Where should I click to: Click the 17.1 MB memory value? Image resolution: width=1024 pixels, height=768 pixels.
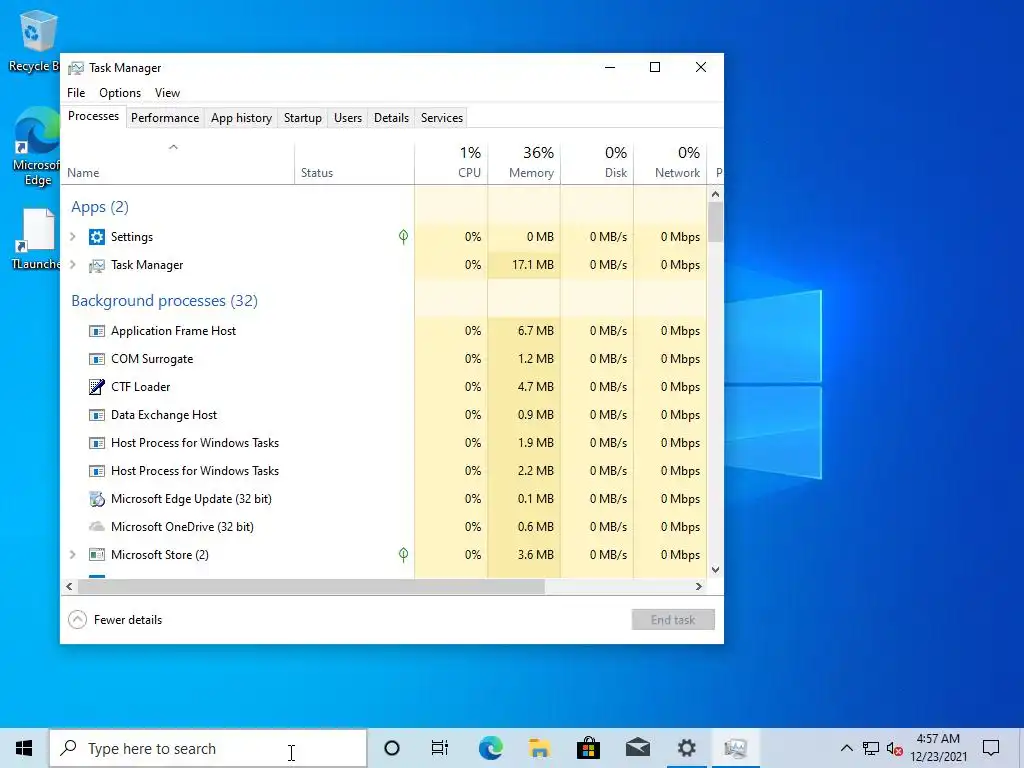tap(532, 265)
